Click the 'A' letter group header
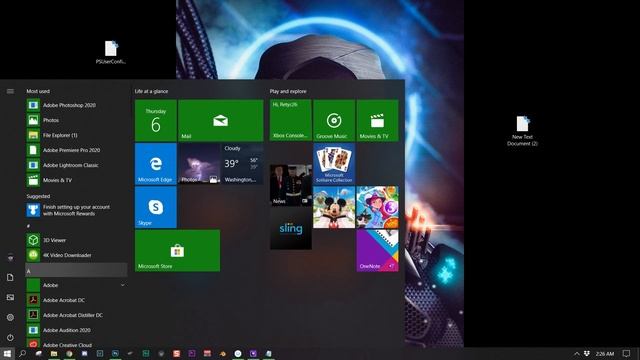The image size is (640, 360). pyautogui.click(x=76, y=270)
